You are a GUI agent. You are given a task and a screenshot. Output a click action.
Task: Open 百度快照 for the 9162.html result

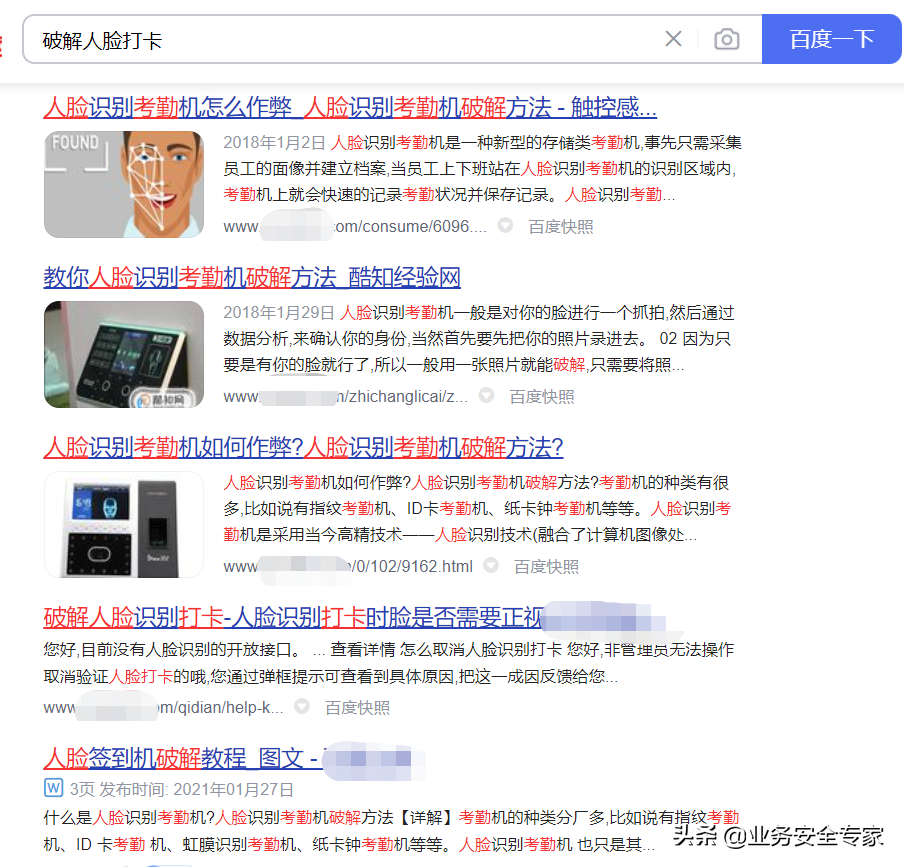point(547,567)
